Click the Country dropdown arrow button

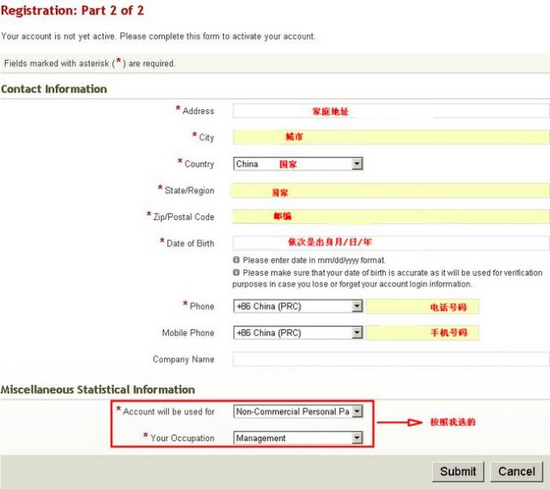click(357, 164)
